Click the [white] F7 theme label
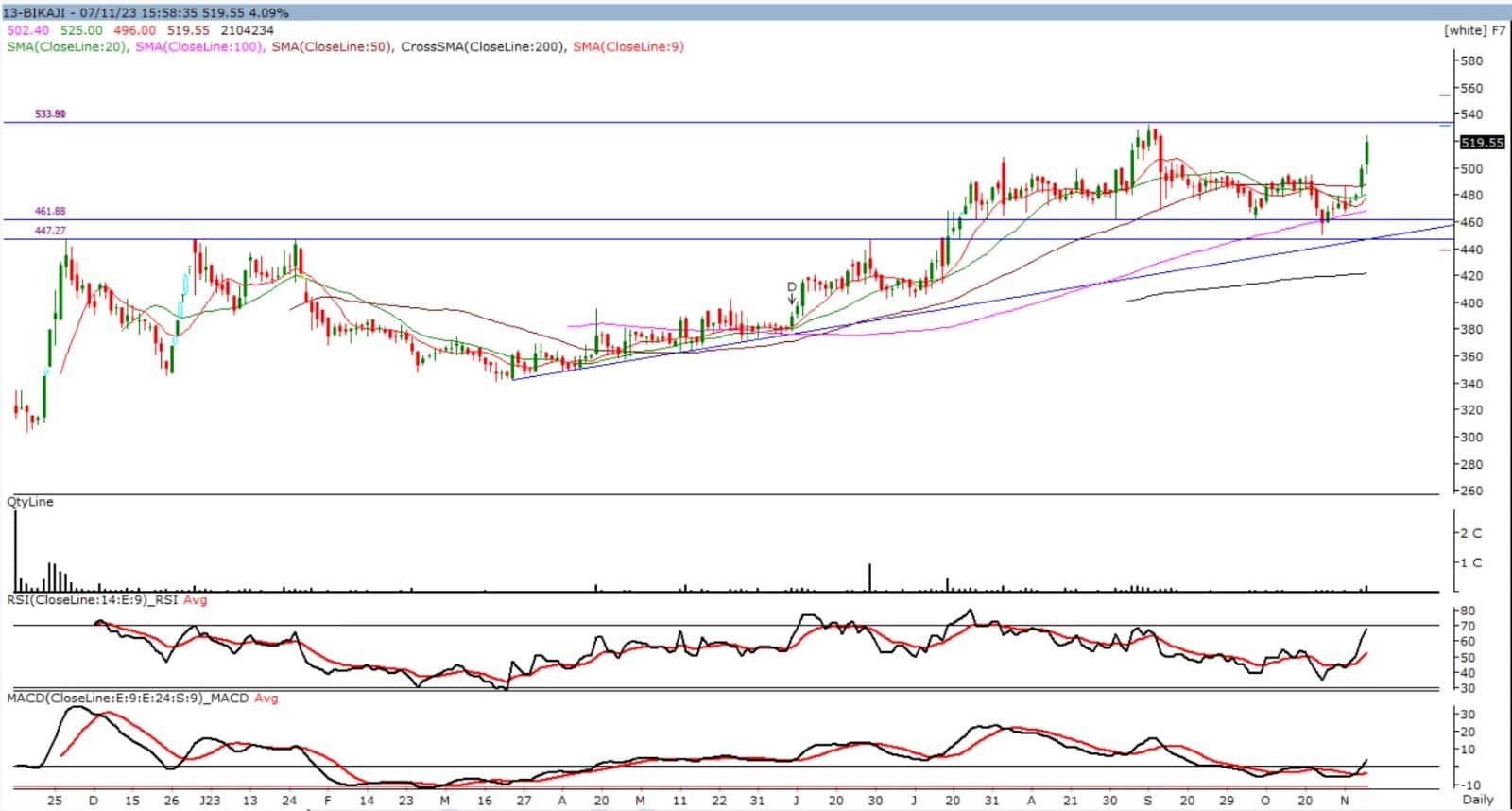 point(1474,30)
